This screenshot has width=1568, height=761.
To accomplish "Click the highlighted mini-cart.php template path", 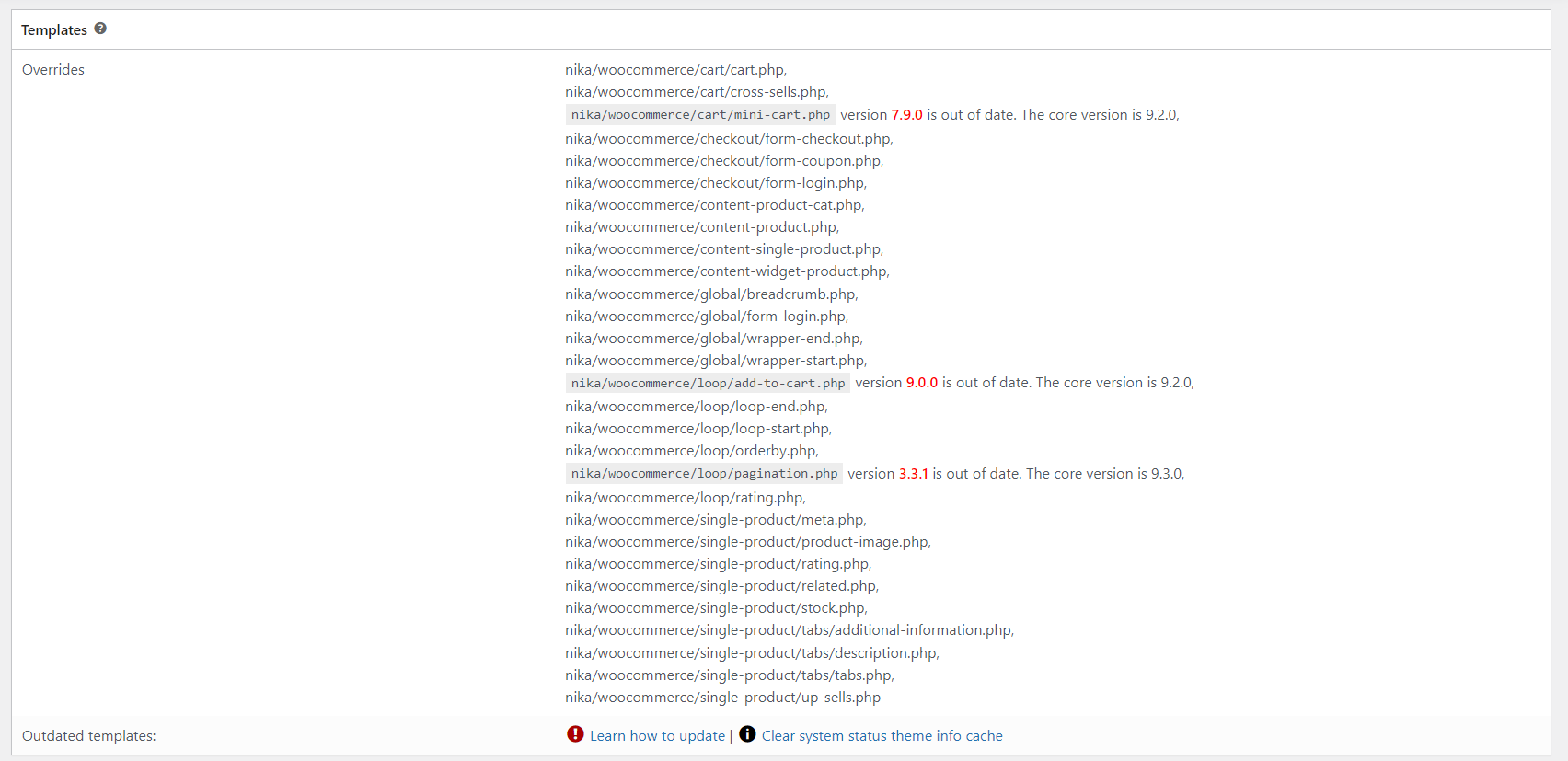I will coord(700,115).
